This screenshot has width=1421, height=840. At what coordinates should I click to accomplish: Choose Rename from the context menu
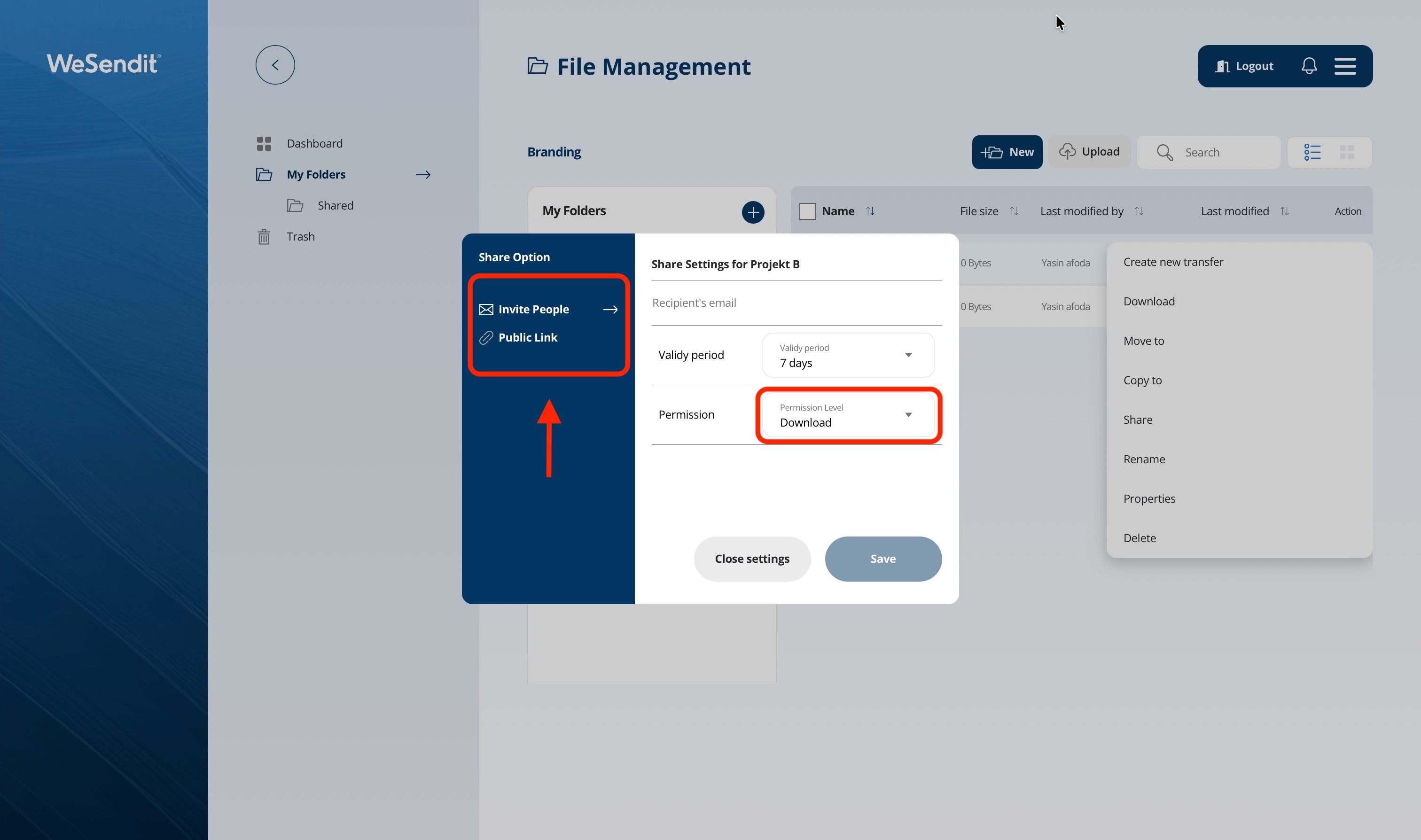[1144, 459]
